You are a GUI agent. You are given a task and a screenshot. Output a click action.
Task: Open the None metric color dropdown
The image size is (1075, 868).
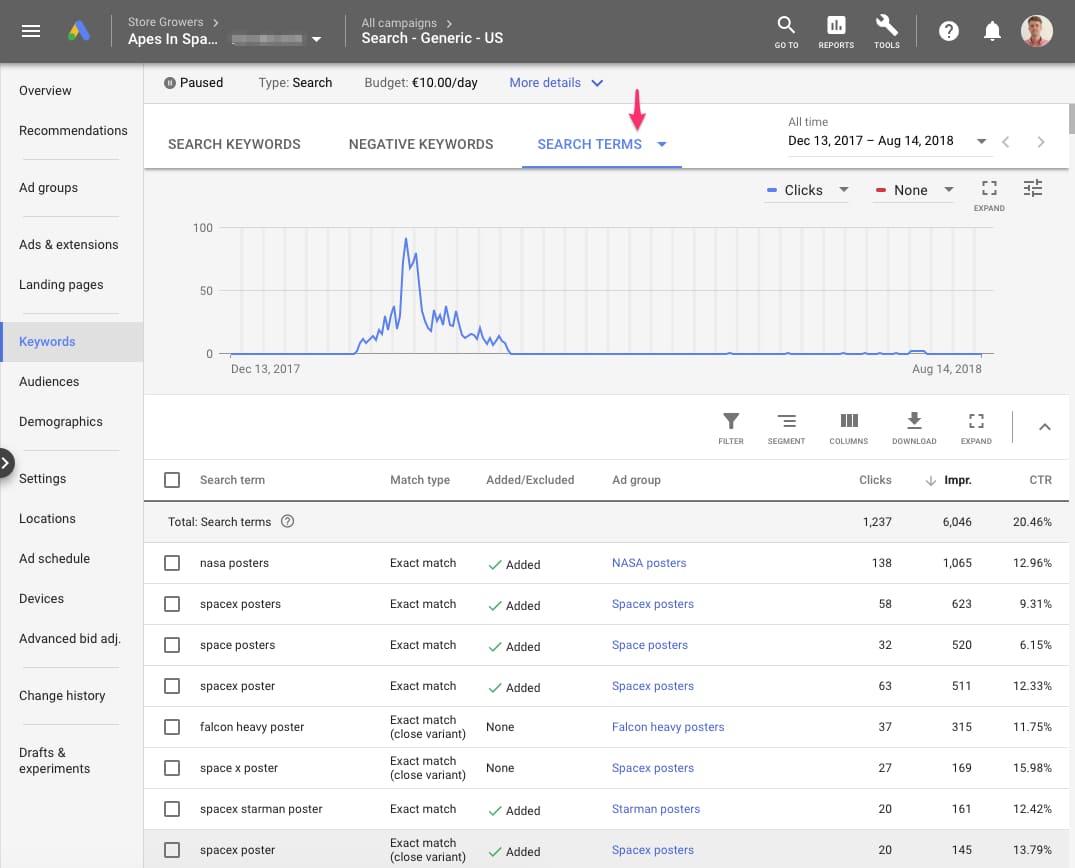coord(914,190)
